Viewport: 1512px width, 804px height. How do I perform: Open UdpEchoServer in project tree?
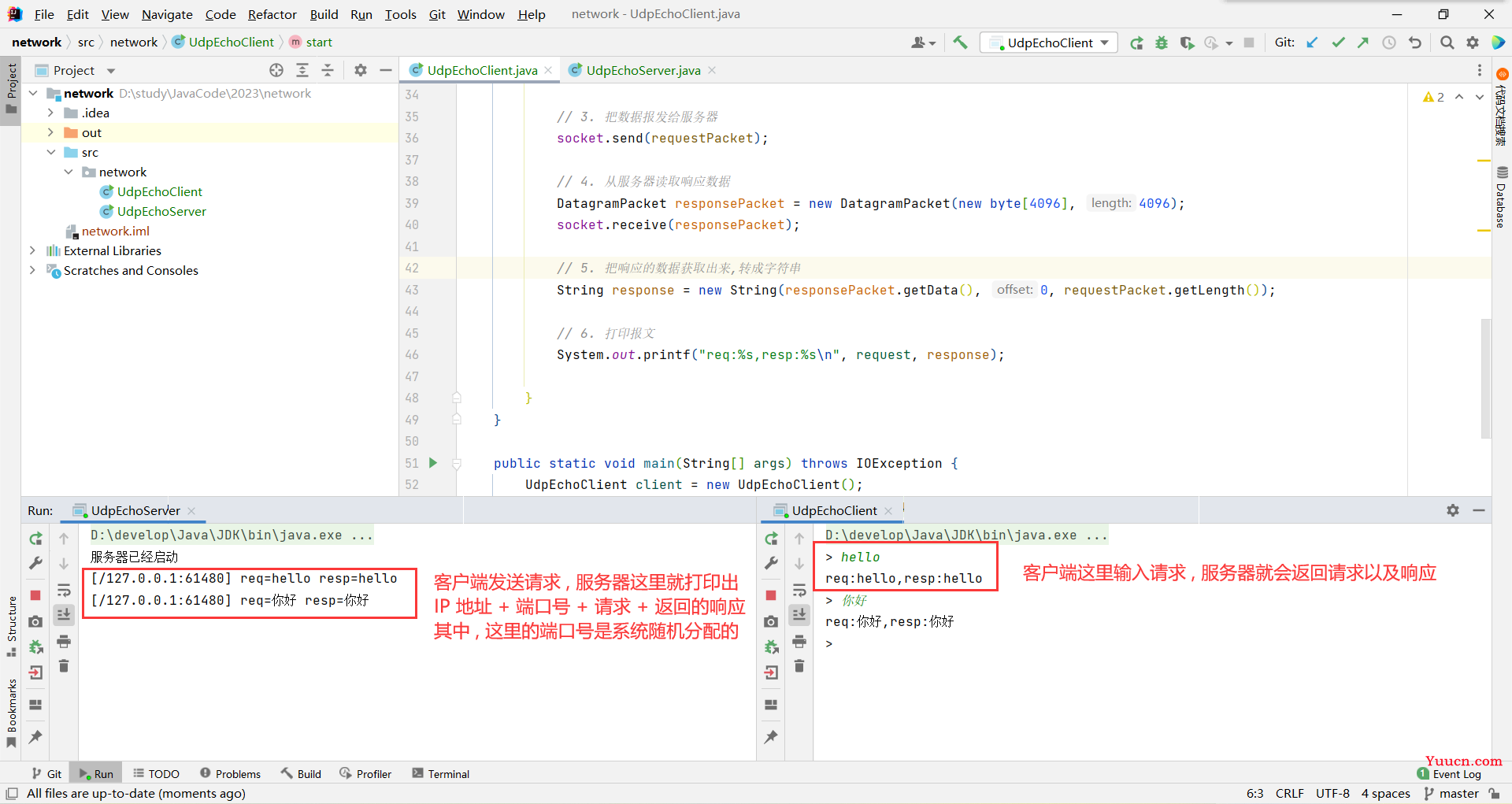pyautogui.click(x=161, y=211)
